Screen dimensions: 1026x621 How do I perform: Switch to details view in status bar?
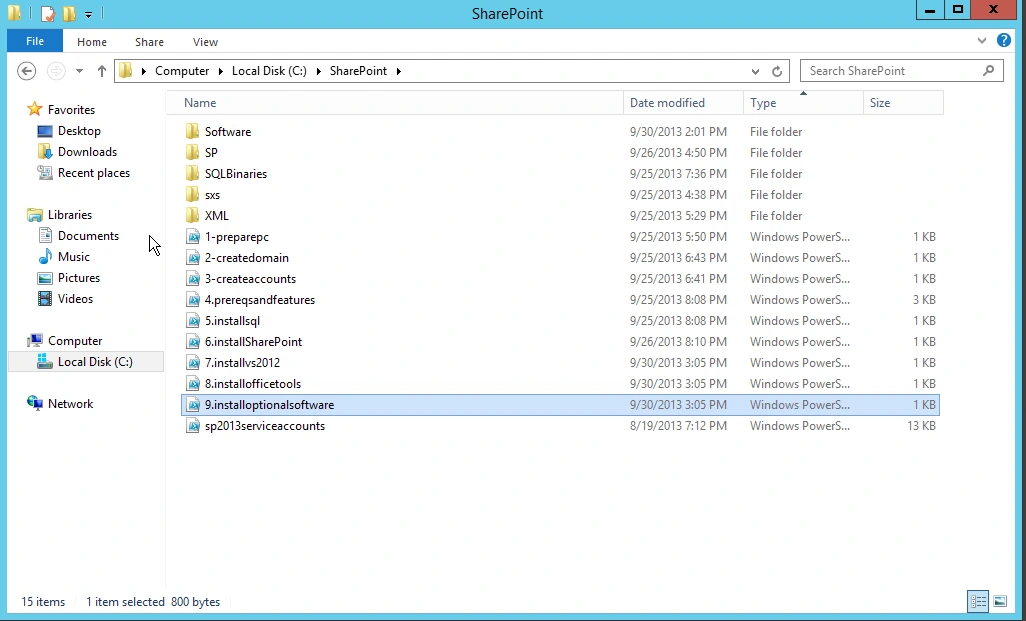(x=978, y=601)
